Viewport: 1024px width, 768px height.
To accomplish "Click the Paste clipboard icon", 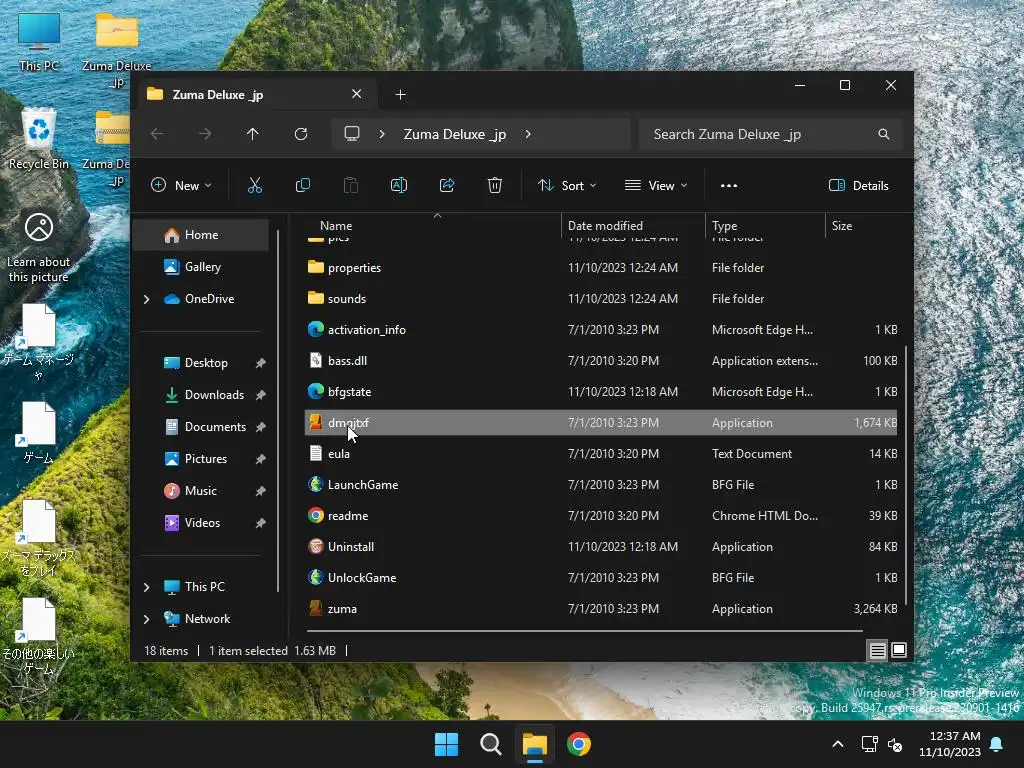I will 351,185.
